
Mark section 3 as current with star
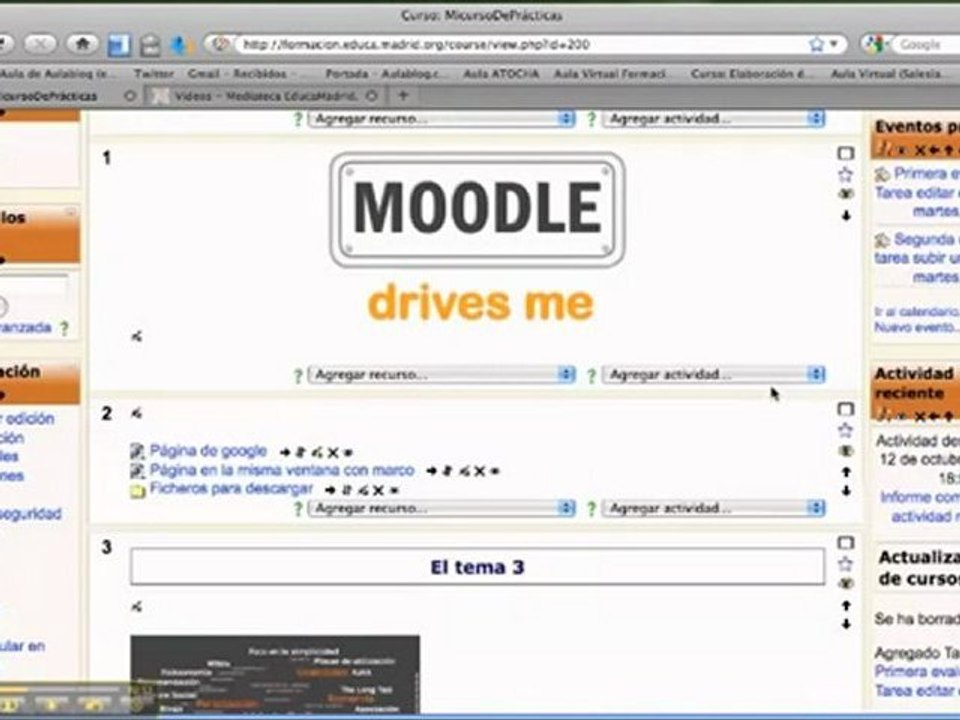(x=846, y=564)
